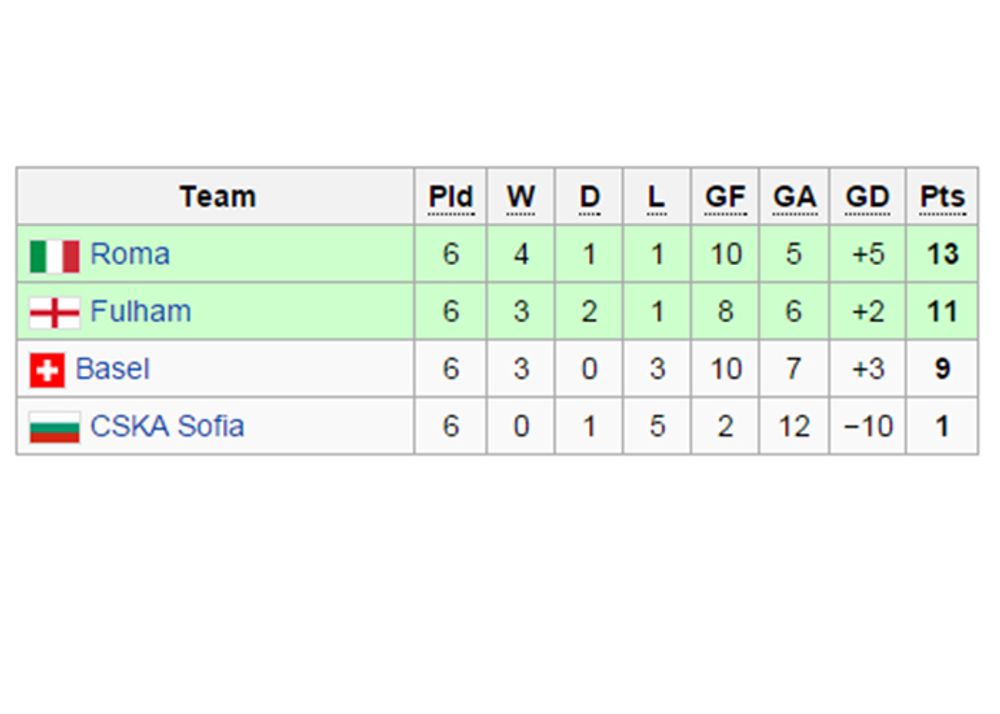Click the Italy flag icon beside Roma
Screen dimensions: 1000x714
coord(55,256)
